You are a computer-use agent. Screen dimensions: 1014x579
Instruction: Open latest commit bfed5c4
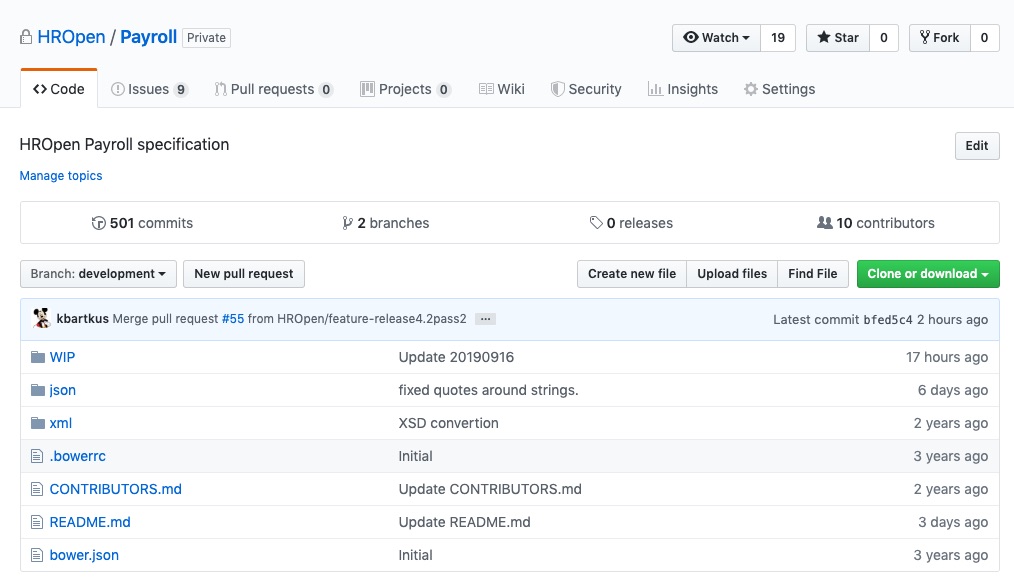(x=888, y=320)
